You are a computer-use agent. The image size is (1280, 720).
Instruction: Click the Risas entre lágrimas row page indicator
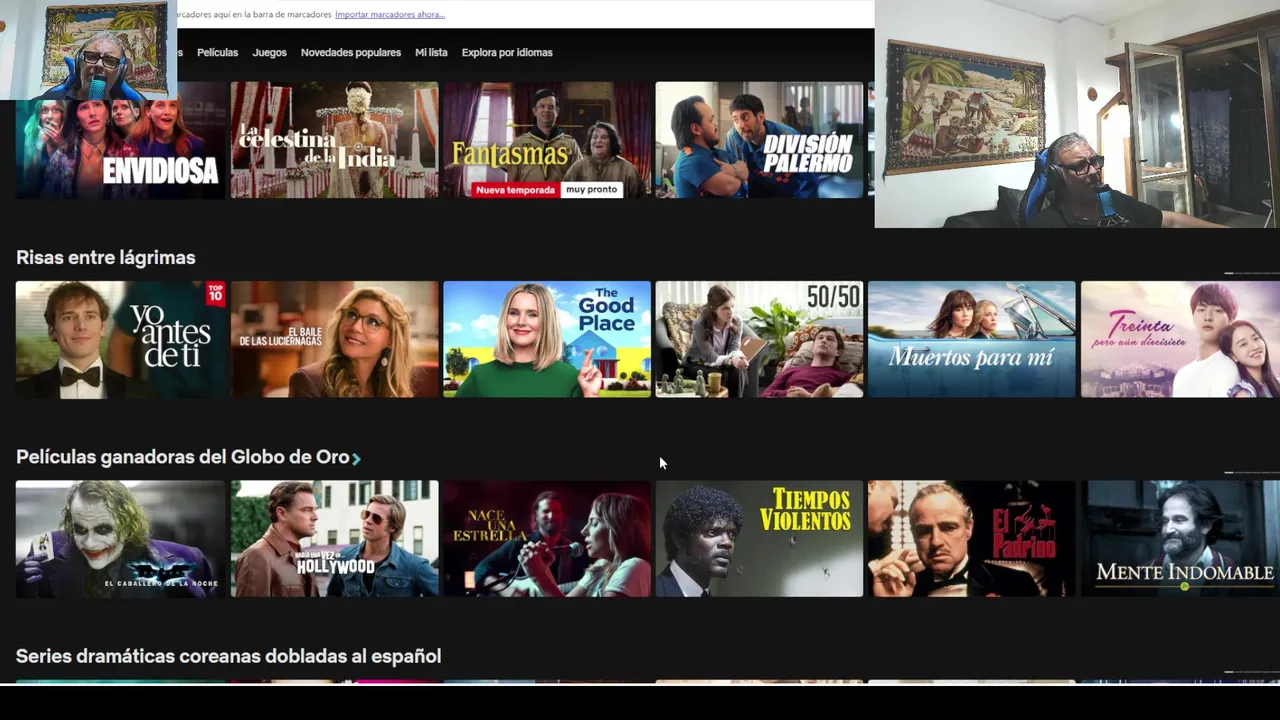click(1252, 273)
